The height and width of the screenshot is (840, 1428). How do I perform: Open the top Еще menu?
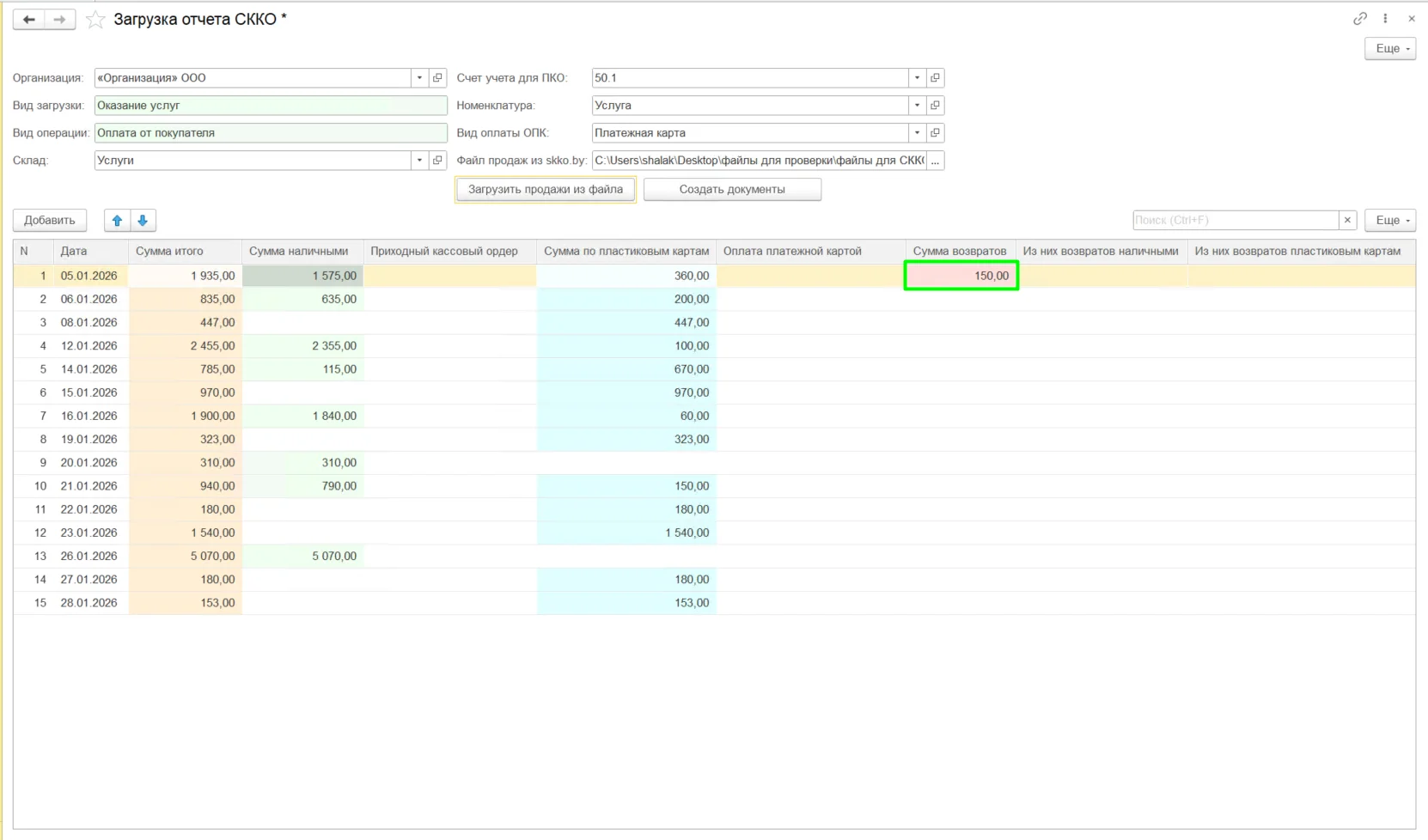tap(1390, 49)
